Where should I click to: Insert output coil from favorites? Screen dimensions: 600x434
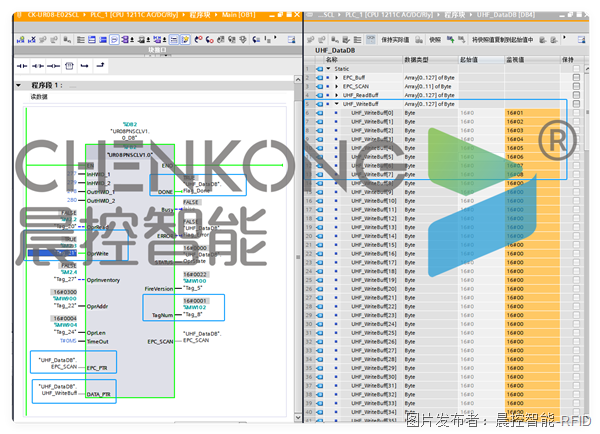(53, 66)
